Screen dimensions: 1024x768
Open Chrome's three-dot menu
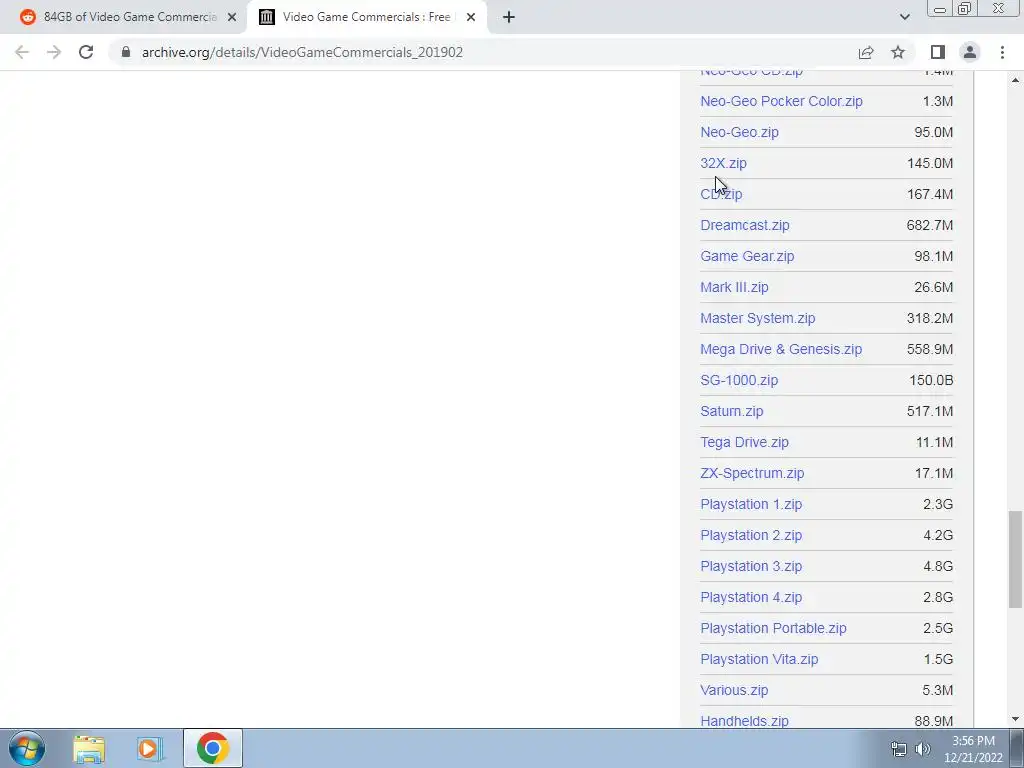pos(1002,52)
